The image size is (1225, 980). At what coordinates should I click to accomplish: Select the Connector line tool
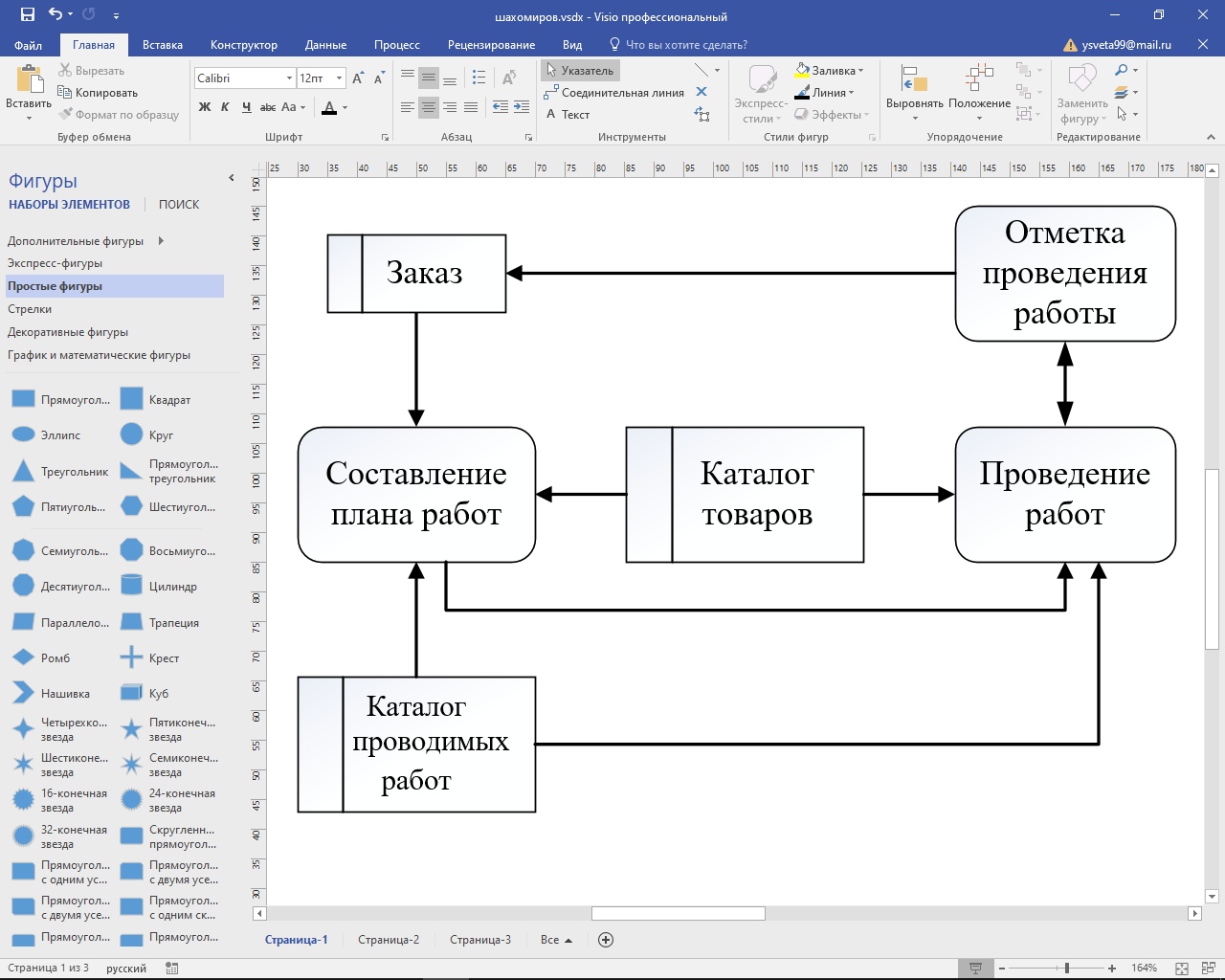click(613, 93)
